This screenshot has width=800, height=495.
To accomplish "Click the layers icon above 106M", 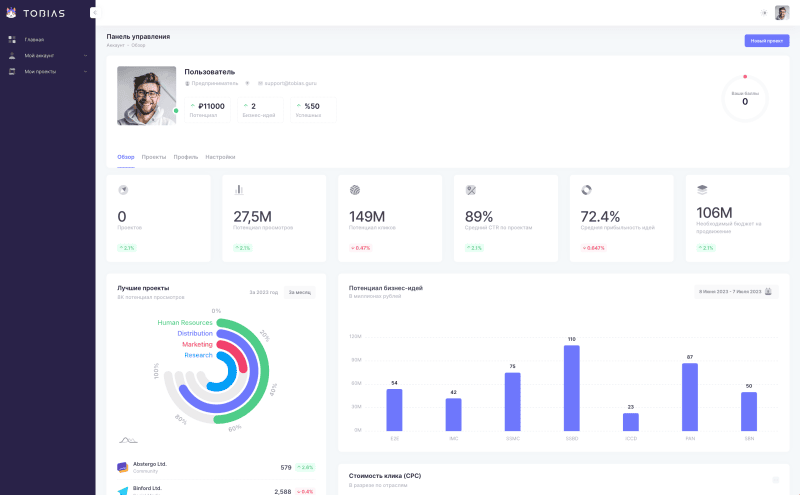I will coord(702,189).
